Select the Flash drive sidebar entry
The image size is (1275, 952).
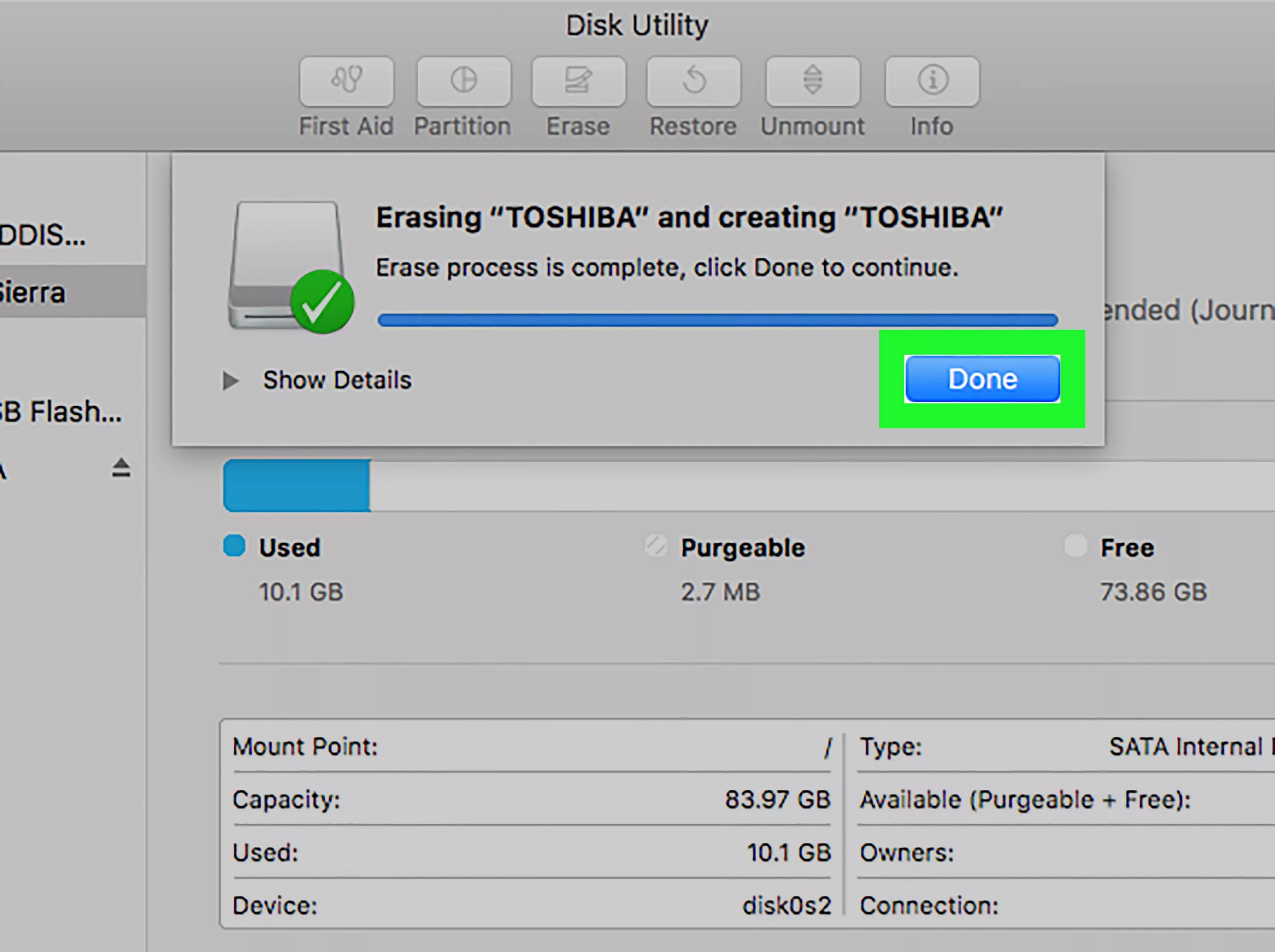pyautogui.click(x=60, y=412)
